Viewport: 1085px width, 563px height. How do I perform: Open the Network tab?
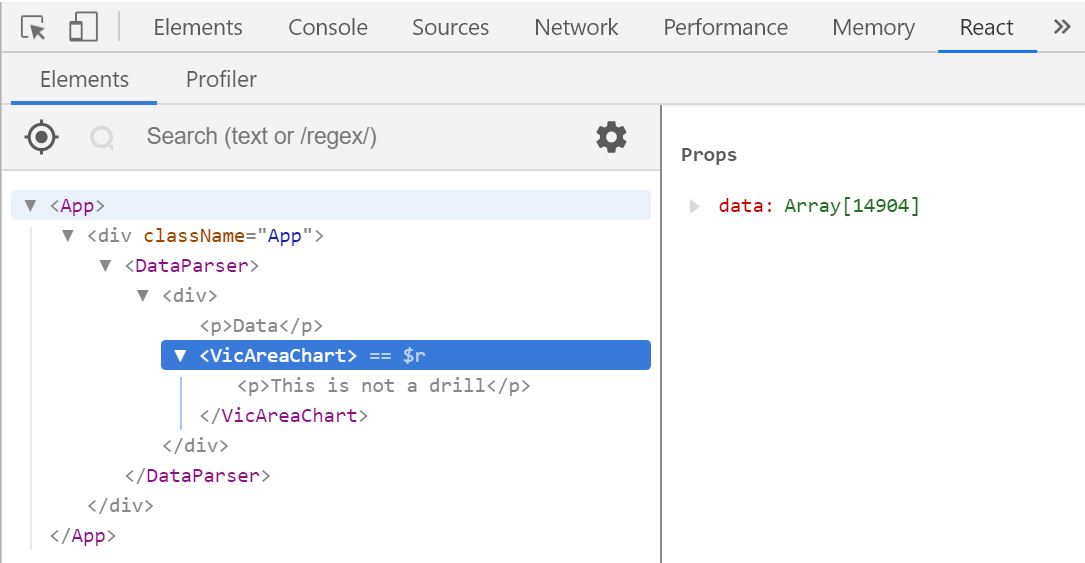(576, 27)
